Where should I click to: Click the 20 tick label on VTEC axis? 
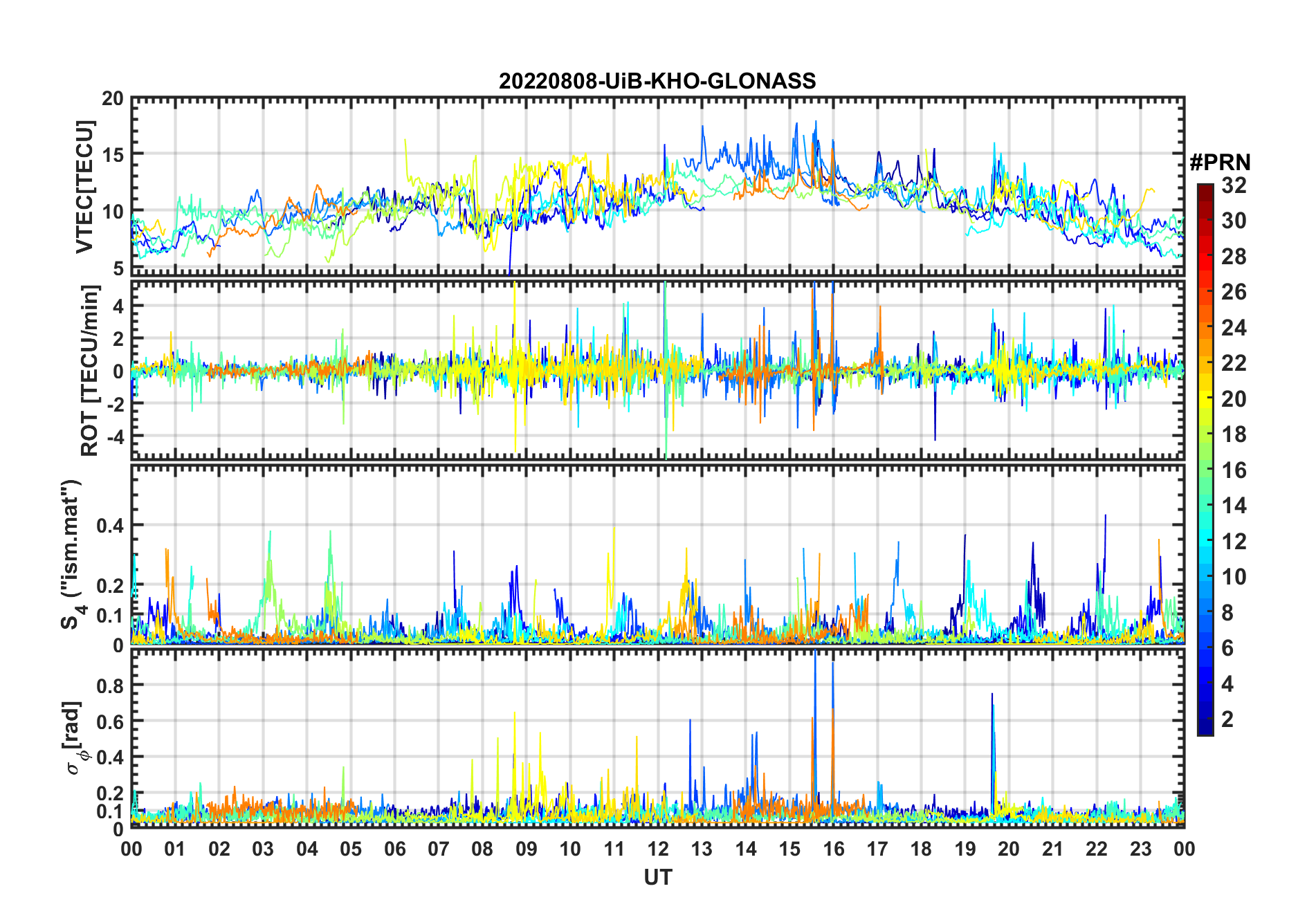[113, 99]
